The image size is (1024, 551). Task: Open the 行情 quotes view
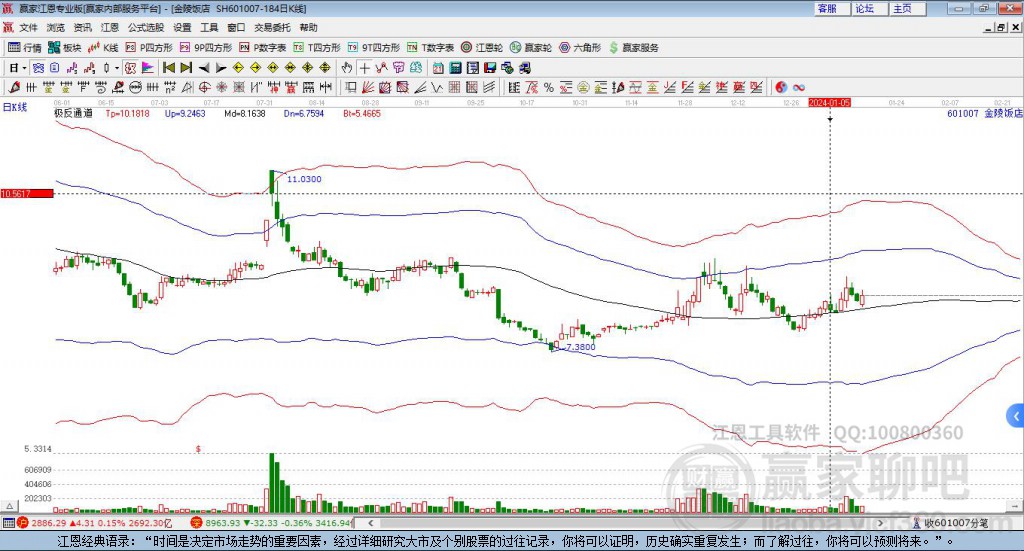tap(25, 48)
